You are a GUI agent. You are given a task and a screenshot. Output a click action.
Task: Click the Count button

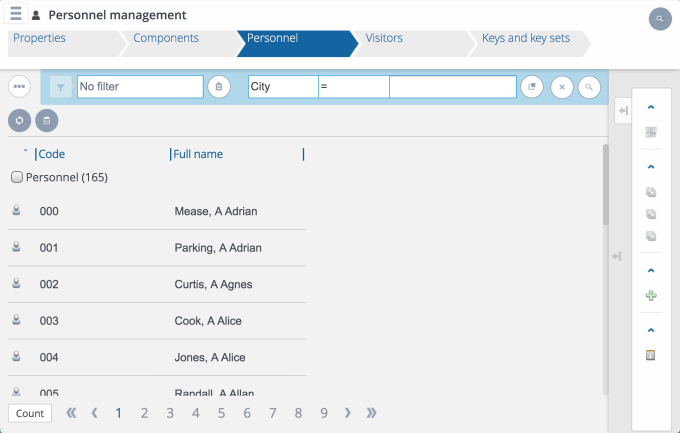coord(30,413)
